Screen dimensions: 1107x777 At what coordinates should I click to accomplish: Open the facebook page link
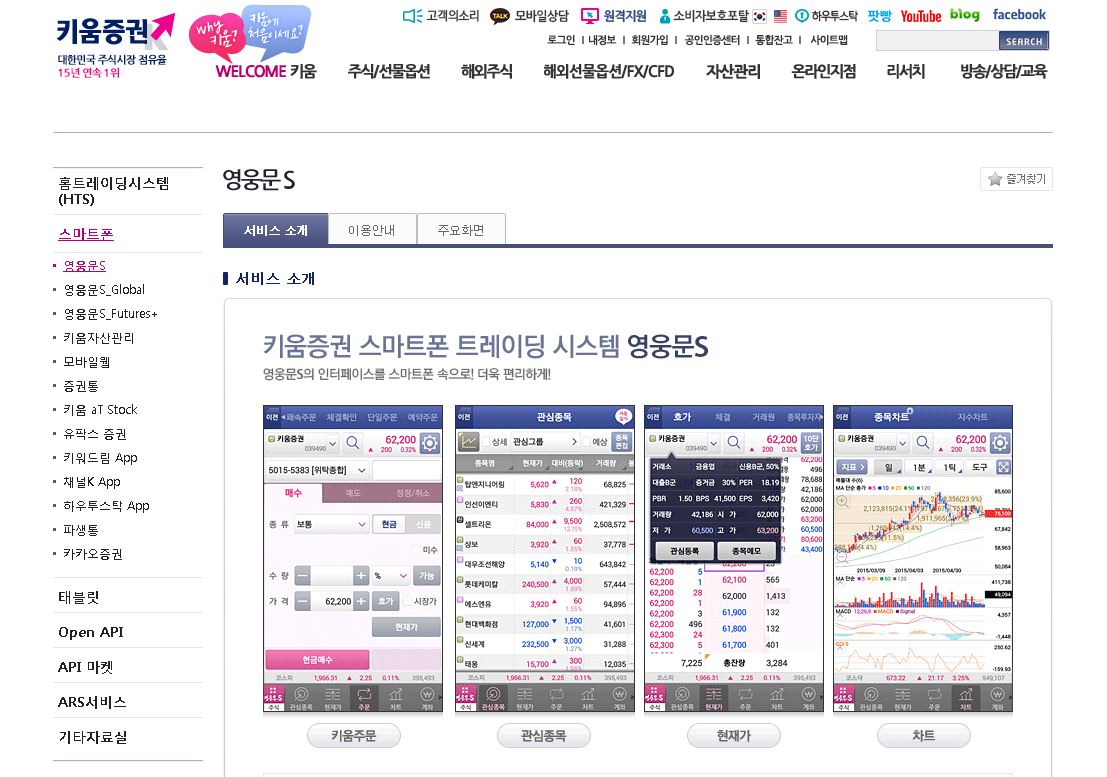[1019, 14]
